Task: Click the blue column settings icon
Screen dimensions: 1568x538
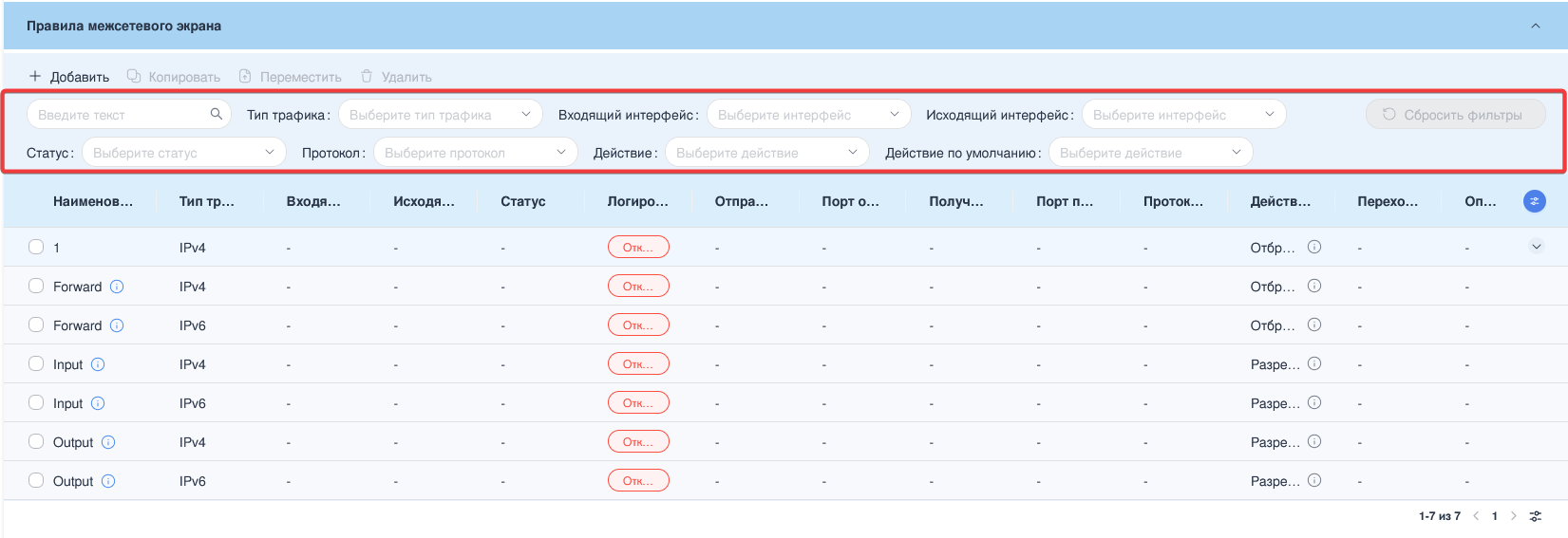Action: [x=1534, y=201]
